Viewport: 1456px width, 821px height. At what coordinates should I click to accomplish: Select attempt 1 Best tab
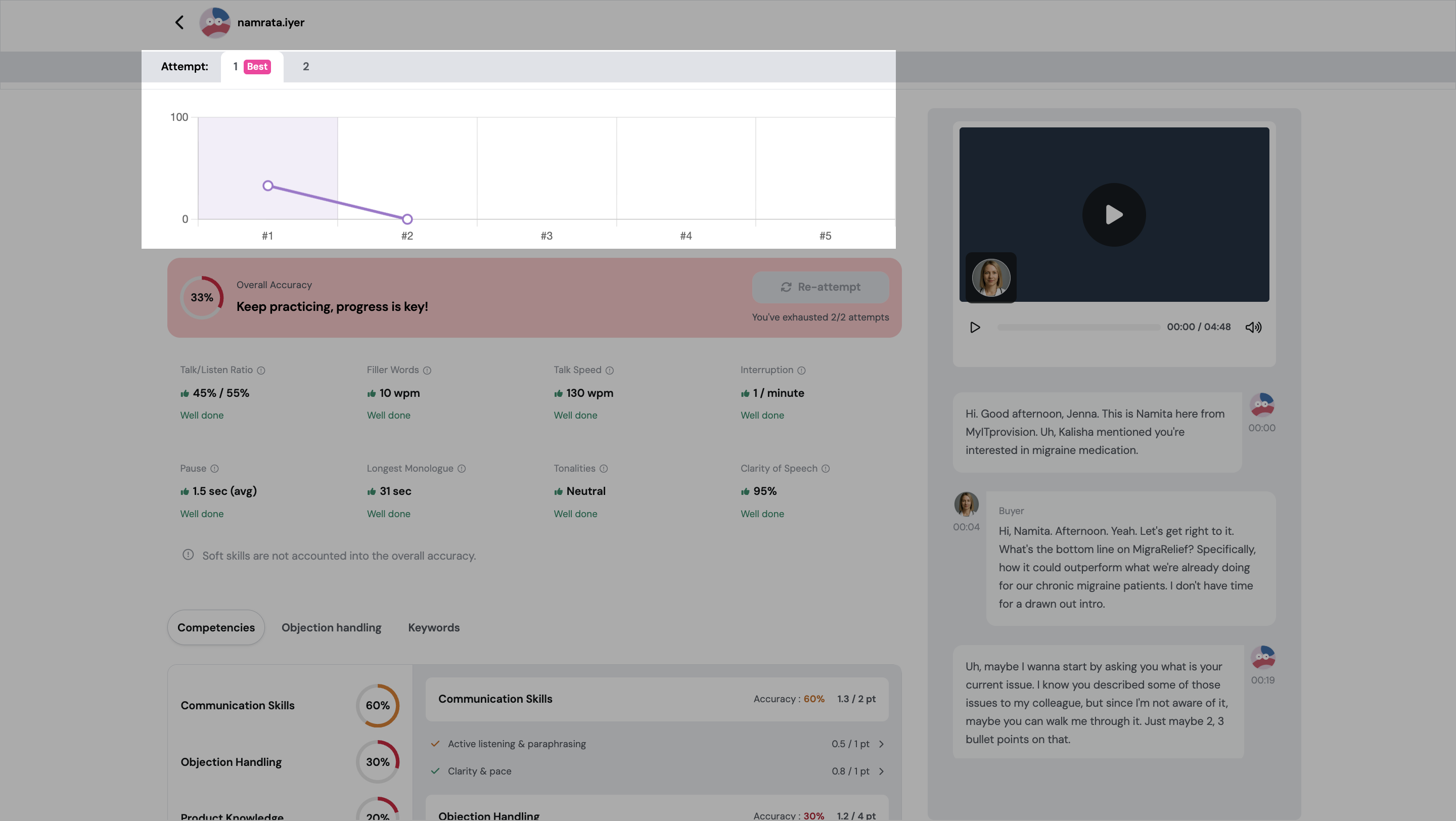tap(252, 67)
